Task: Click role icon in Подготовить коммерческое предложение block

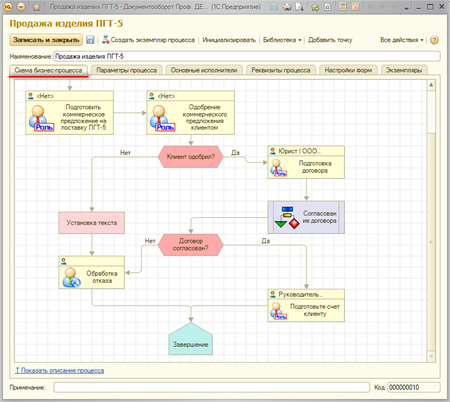Action: (x=41, y=118)
